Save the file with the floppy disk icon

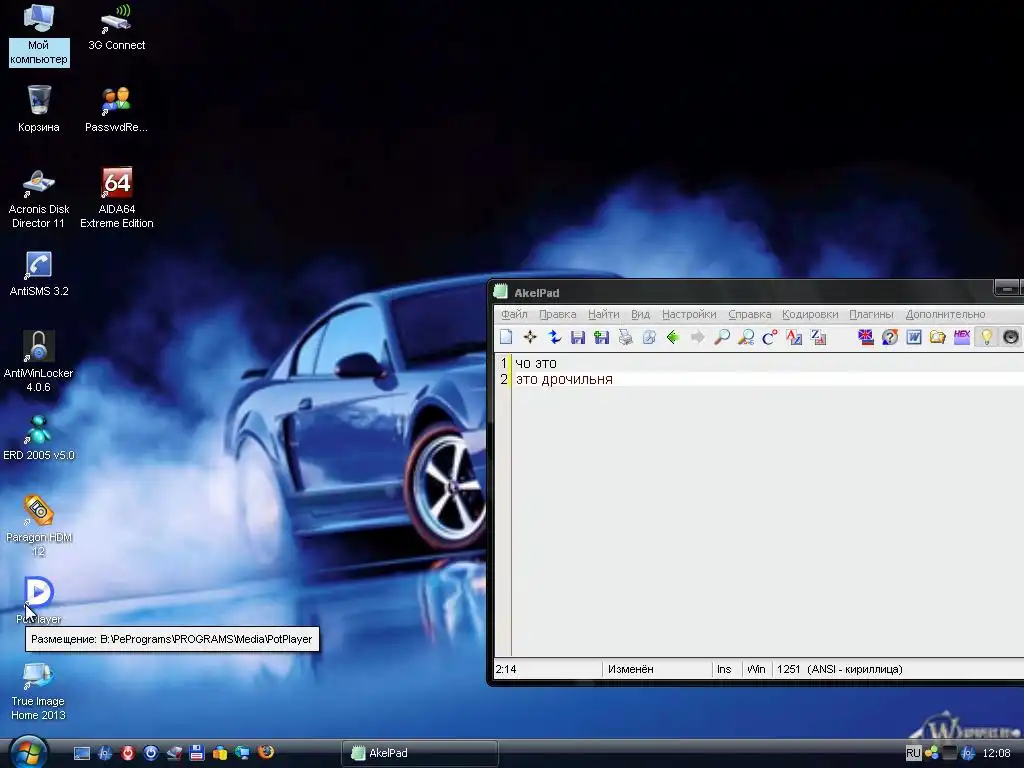577,337
